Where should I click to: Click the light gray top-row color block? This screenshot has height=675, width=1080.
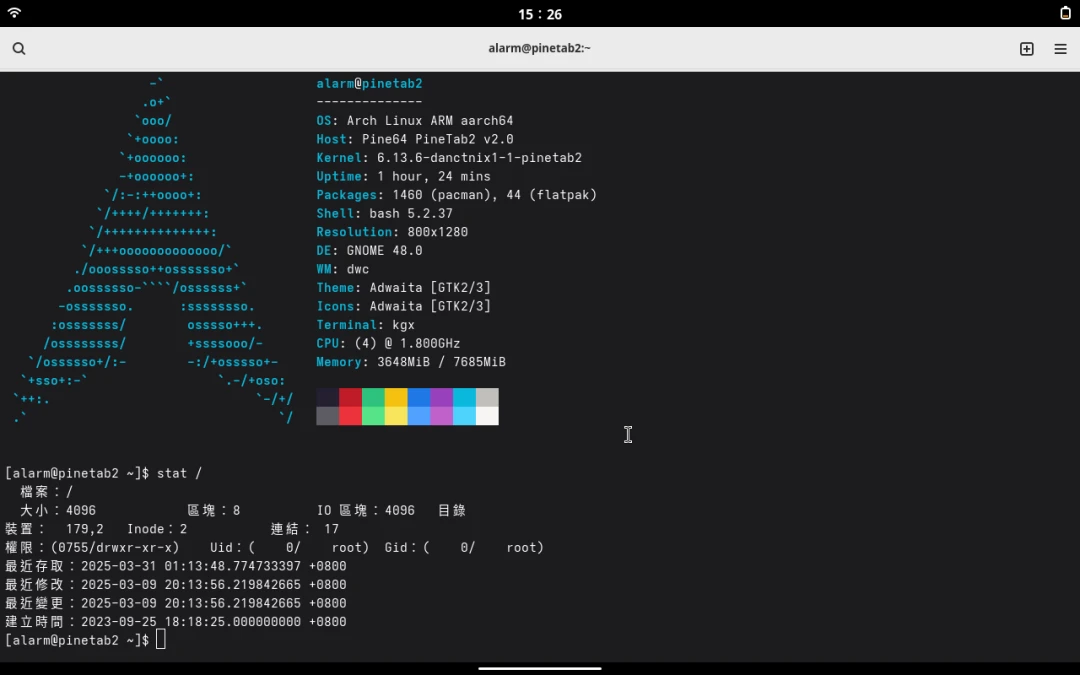pyautogui.click(x=487, y=397)
